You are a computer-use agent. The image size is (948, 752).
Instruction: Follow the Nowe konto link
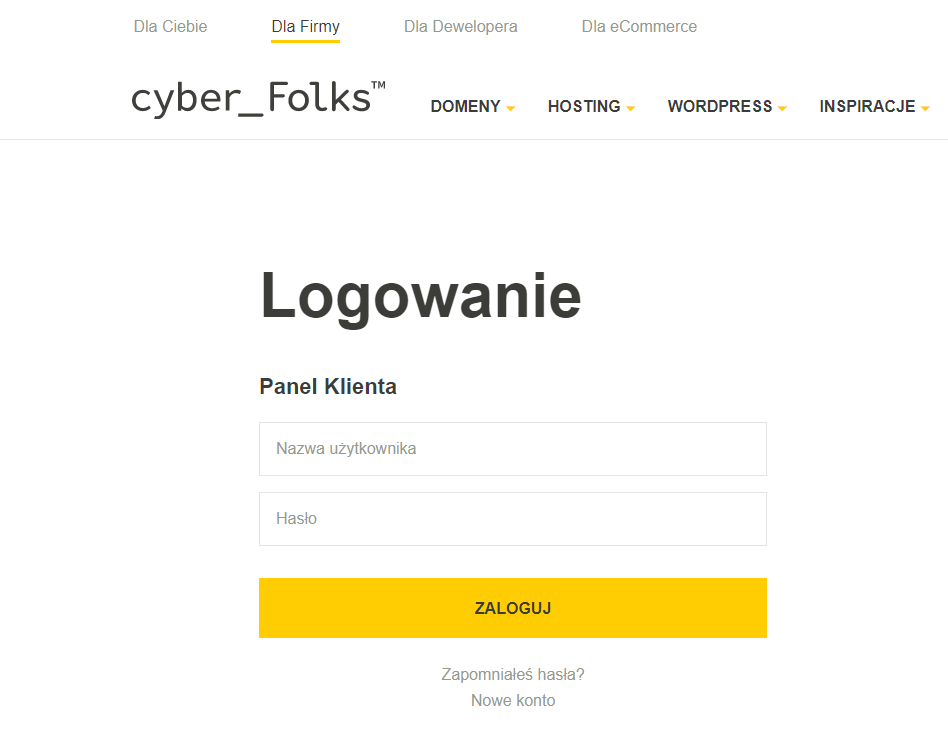[x=513, y=701]
